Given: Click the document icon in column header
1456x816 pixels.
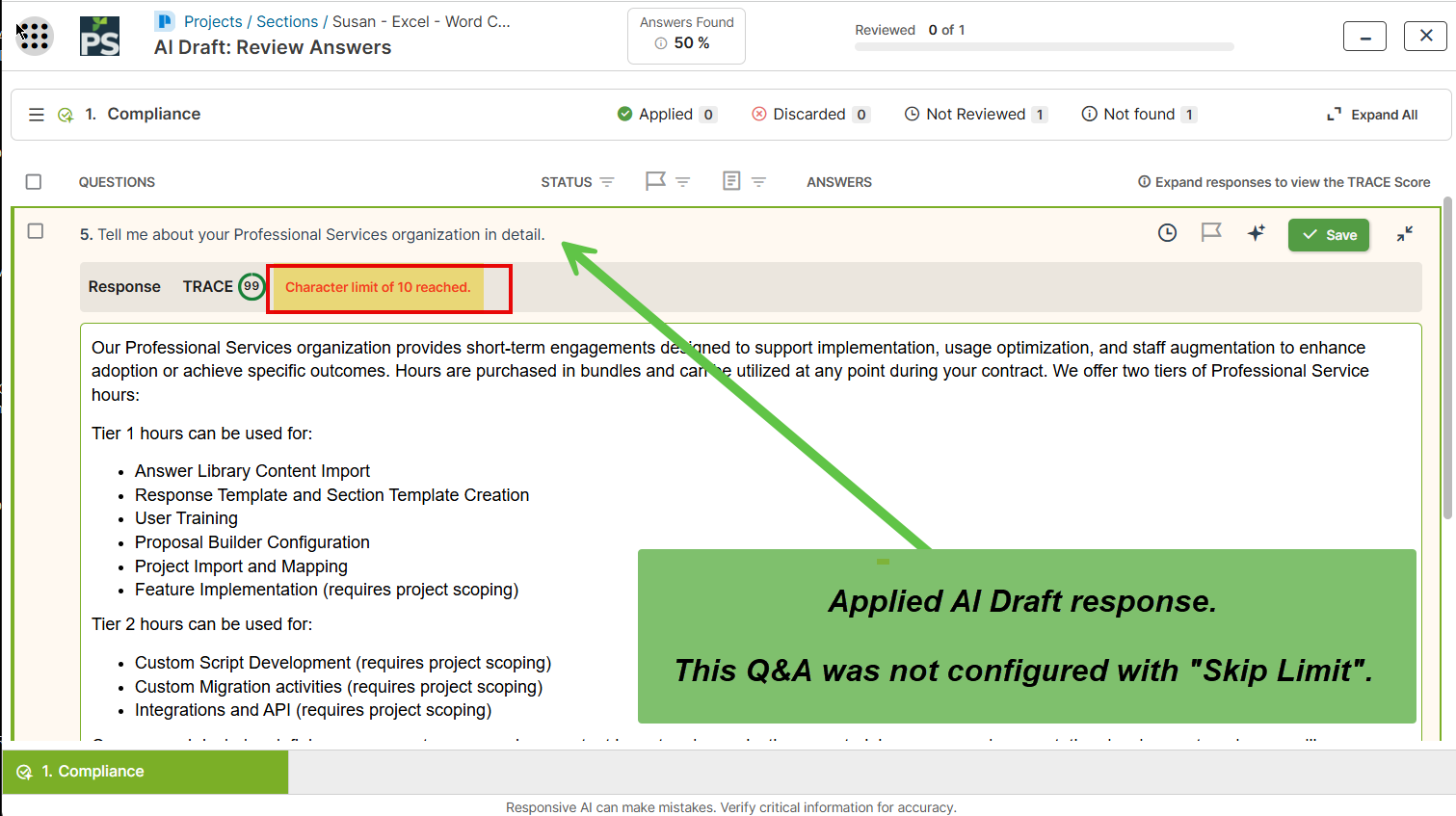Looking at the screenshot, I should point(731,181).
